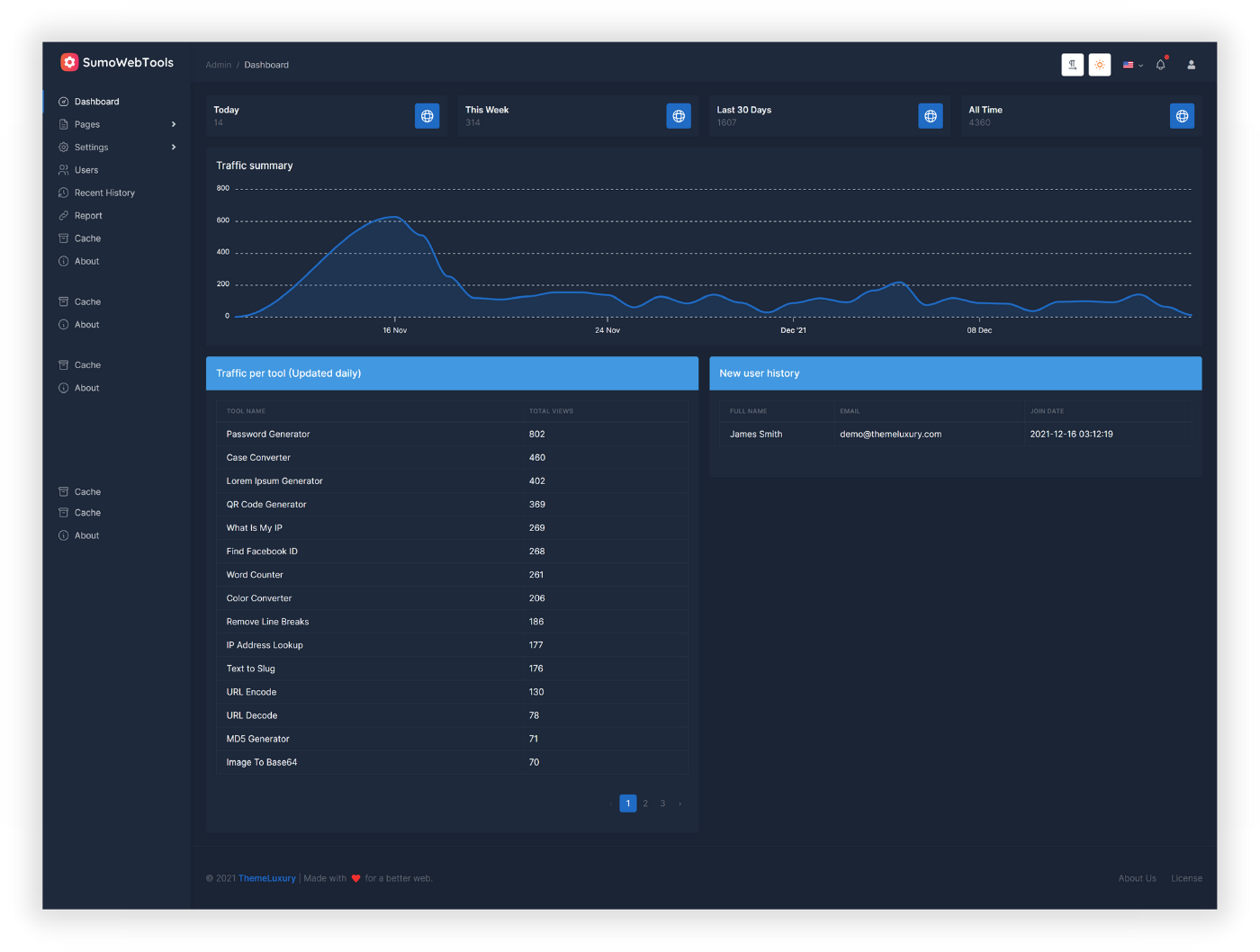Select the join date 2021-12-16 03:12:19
Image resolution: width=1260 pixels, height=952 pixels.
tap(1072, 435)
